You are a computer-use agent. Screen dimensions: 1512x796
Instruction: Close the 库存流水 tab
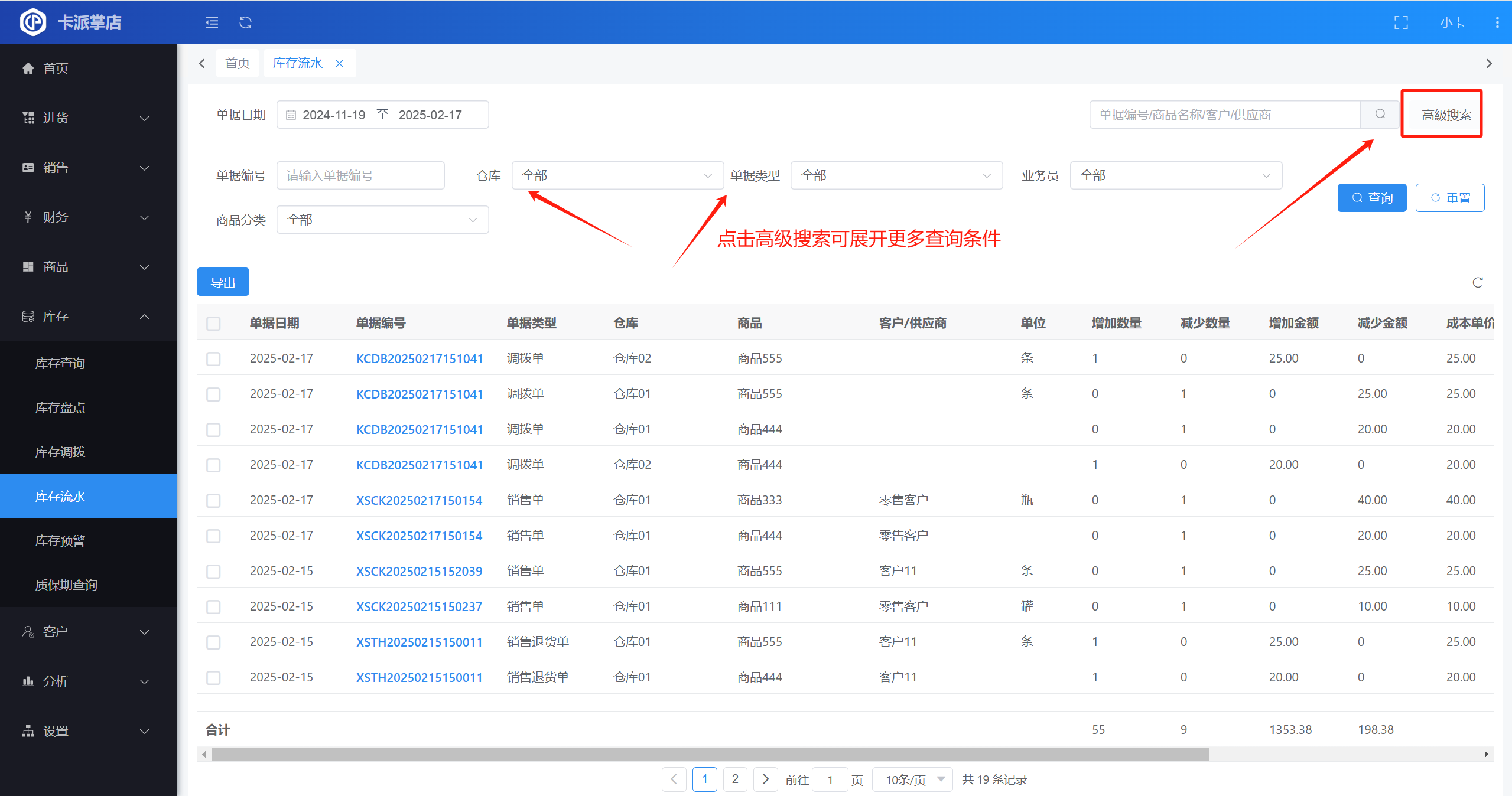click(x=340, y=63)
